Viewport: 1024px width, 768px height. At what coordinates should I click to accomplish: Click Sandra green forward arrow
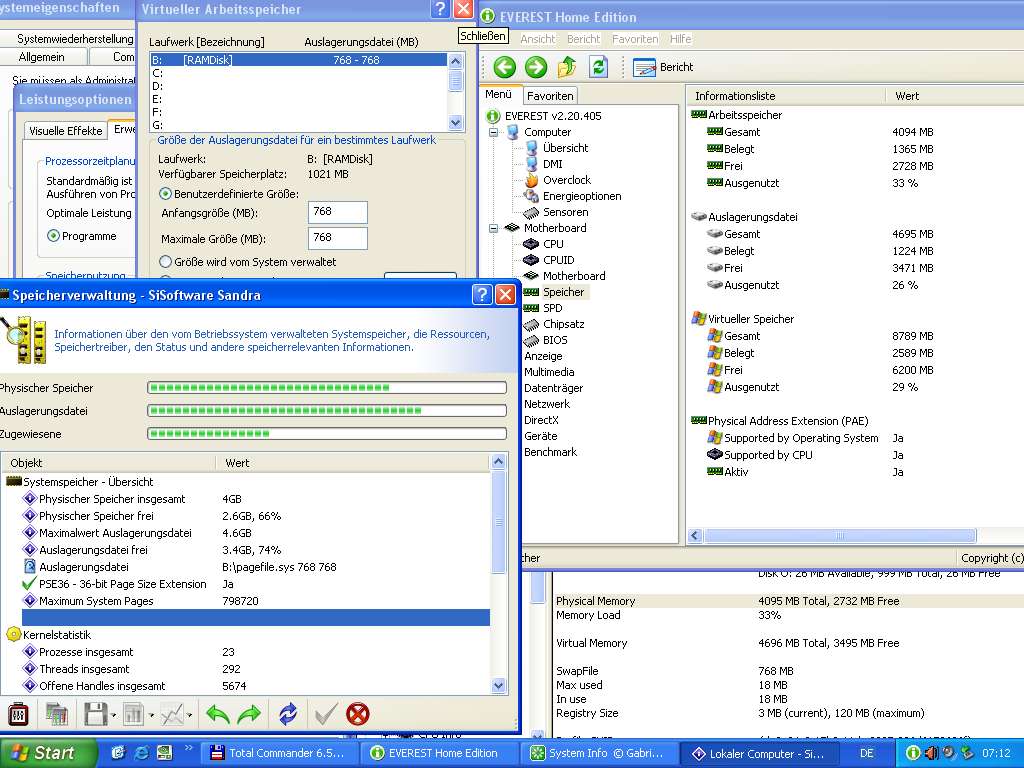249,714
